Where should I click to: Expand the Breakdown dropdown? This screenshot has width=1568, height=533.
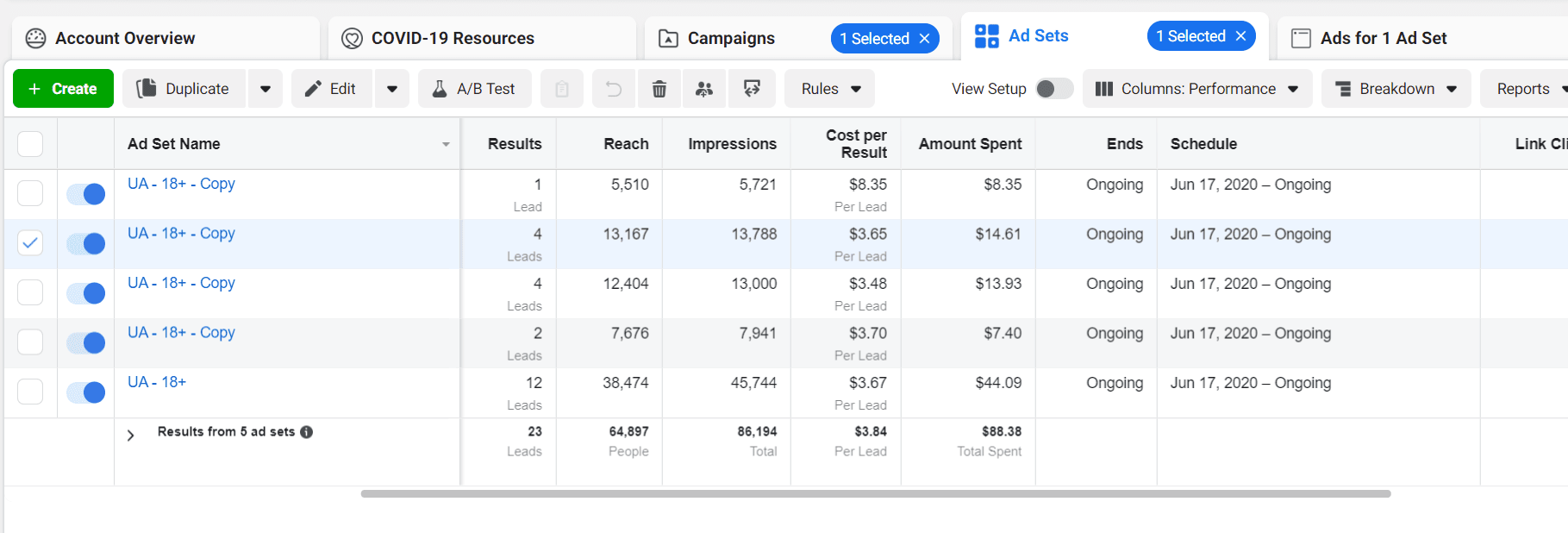tap(1396, 89)
